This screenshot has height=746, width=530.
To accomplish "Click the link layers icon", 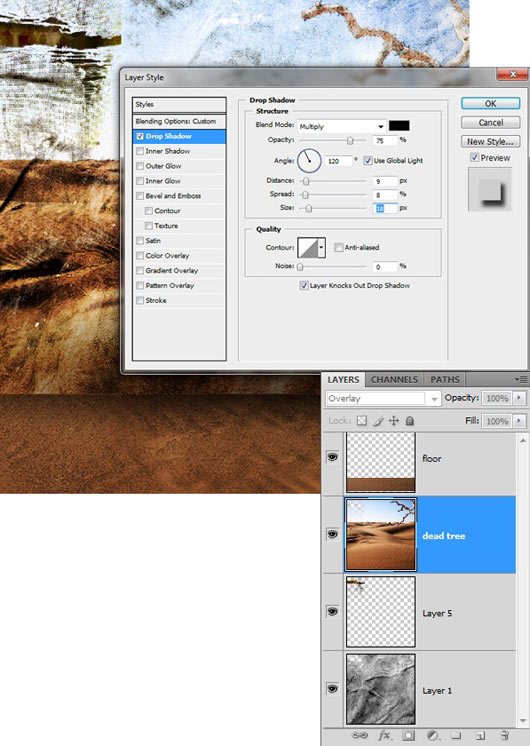I will click(x=360, y=735).
